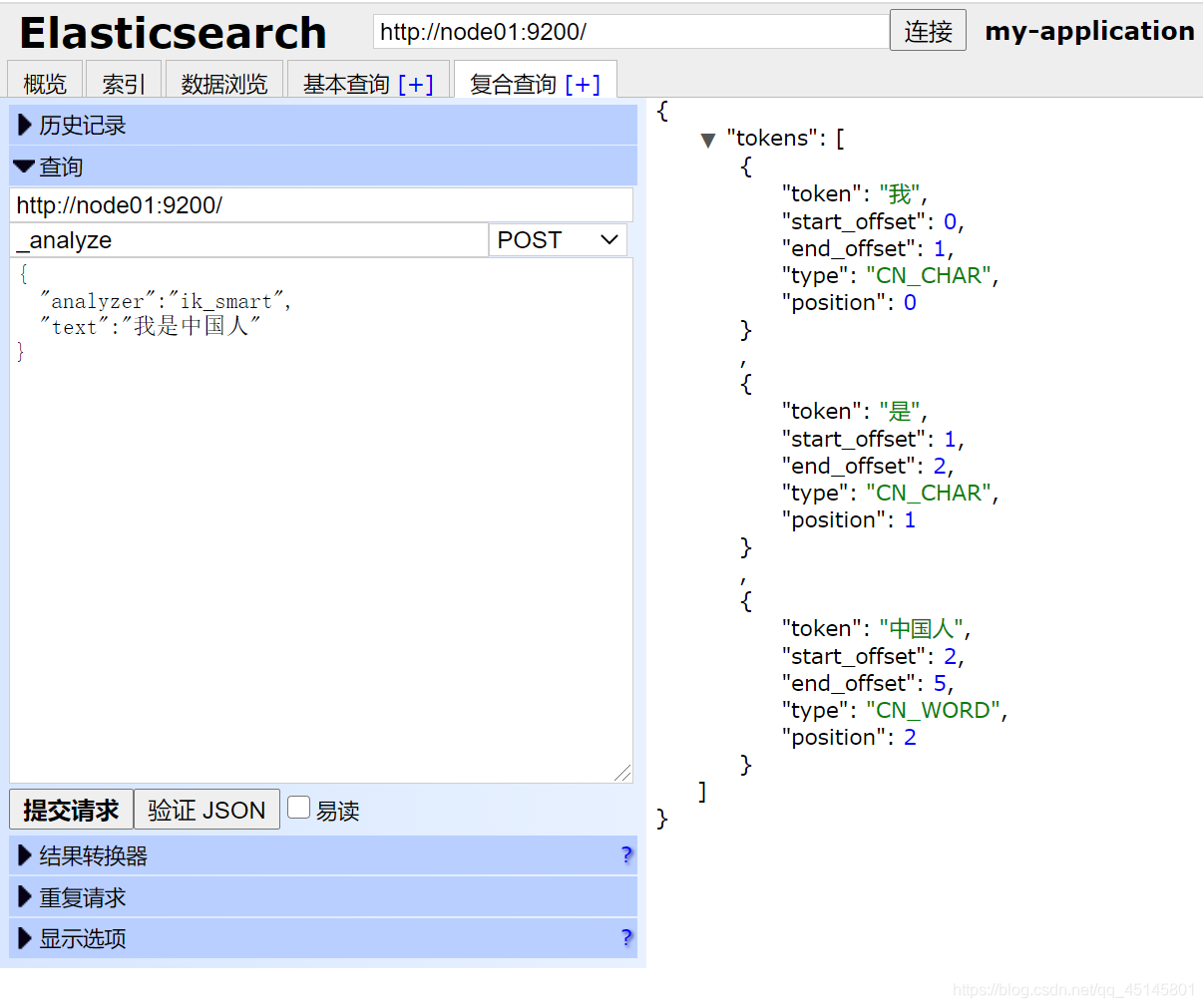Click the _analyze path input

[249, 240]
